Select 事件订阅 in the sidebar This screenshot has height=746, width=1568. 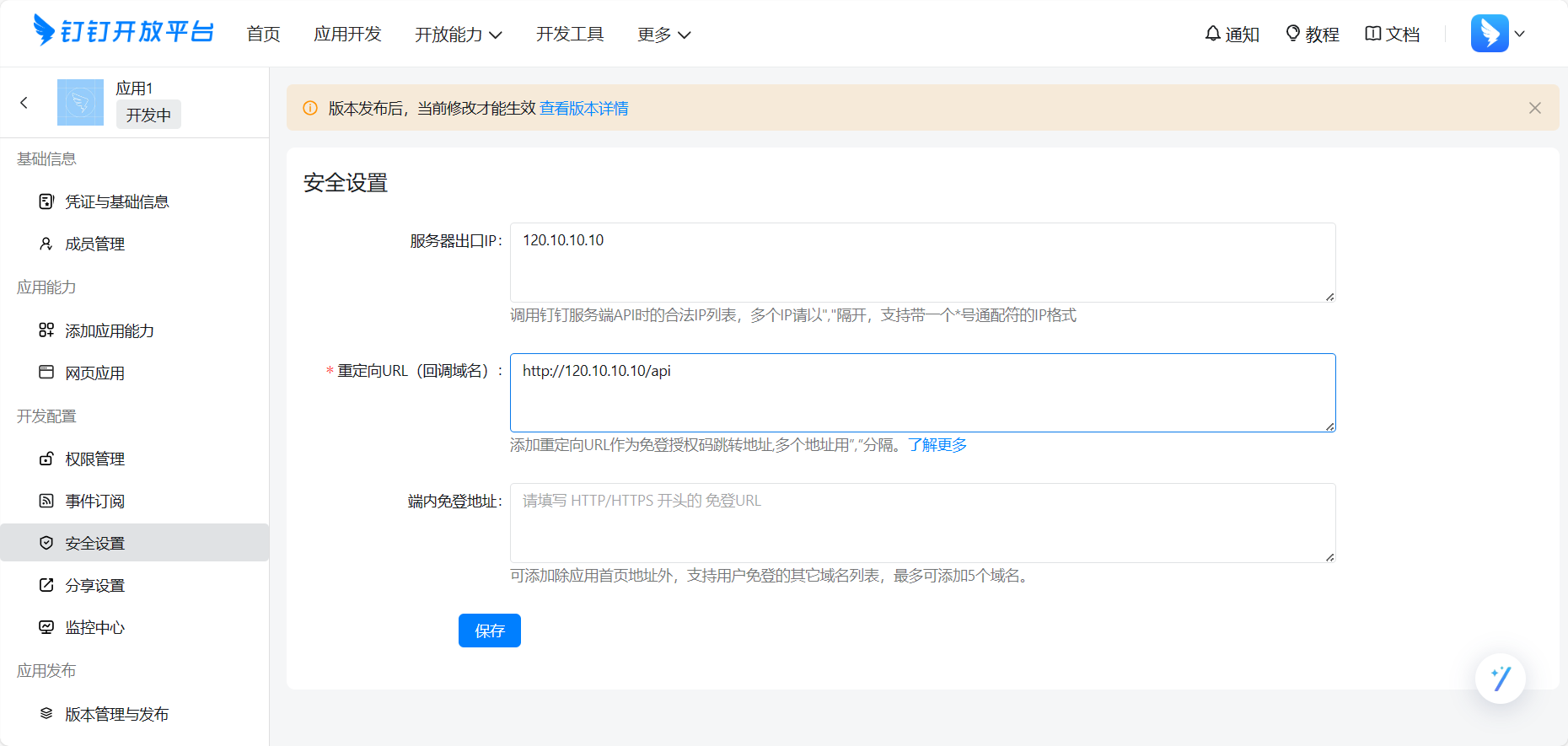pos(135,501)
